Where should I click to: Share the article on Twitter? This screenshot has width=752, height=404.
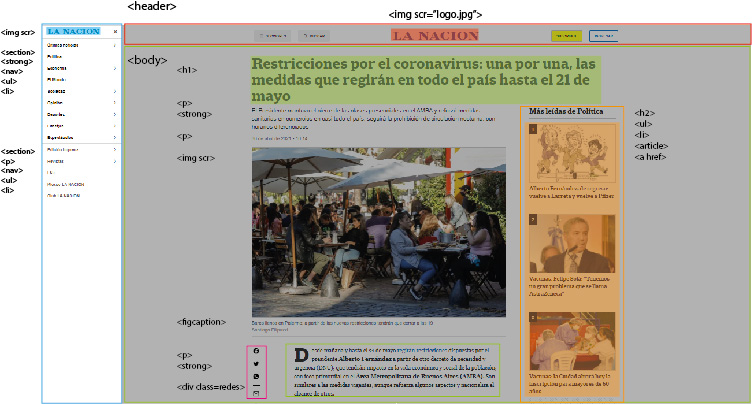click(257, 363)
